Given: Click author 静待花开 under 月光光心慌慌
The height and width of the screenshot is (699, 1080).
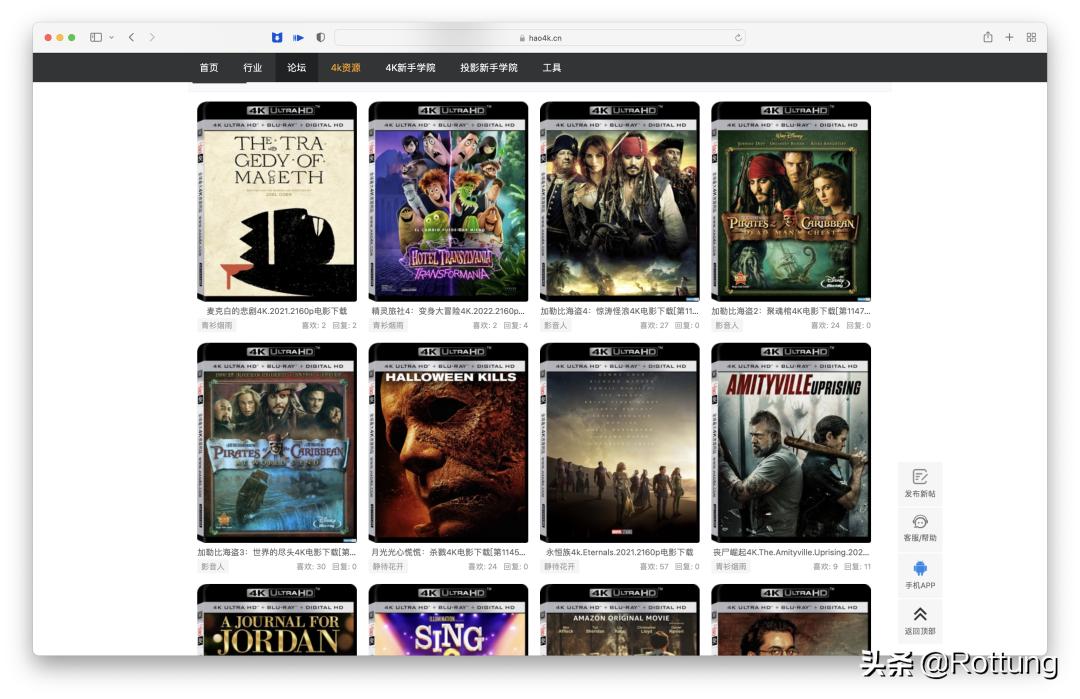Looking at the screenshot, I should click(x=388, y=567).
